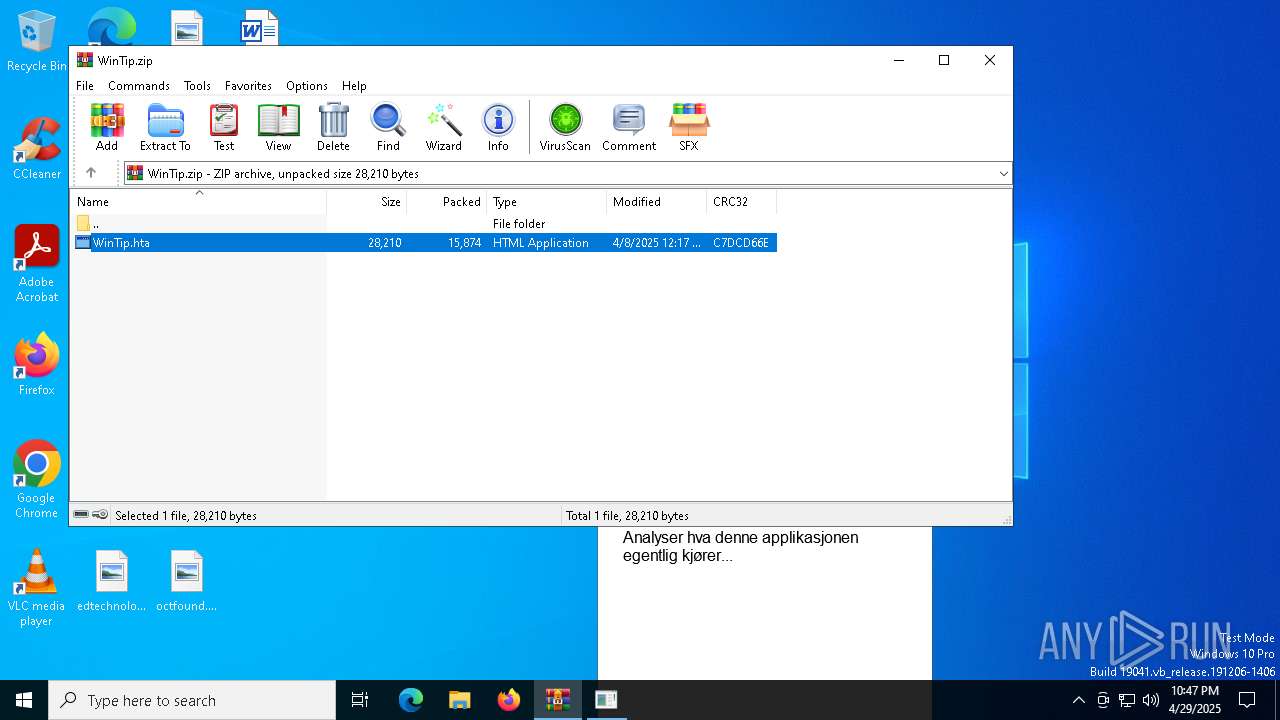Open the notification center
The width and height of the screenshot is (1280, 720).
[x=1247, y=700]
